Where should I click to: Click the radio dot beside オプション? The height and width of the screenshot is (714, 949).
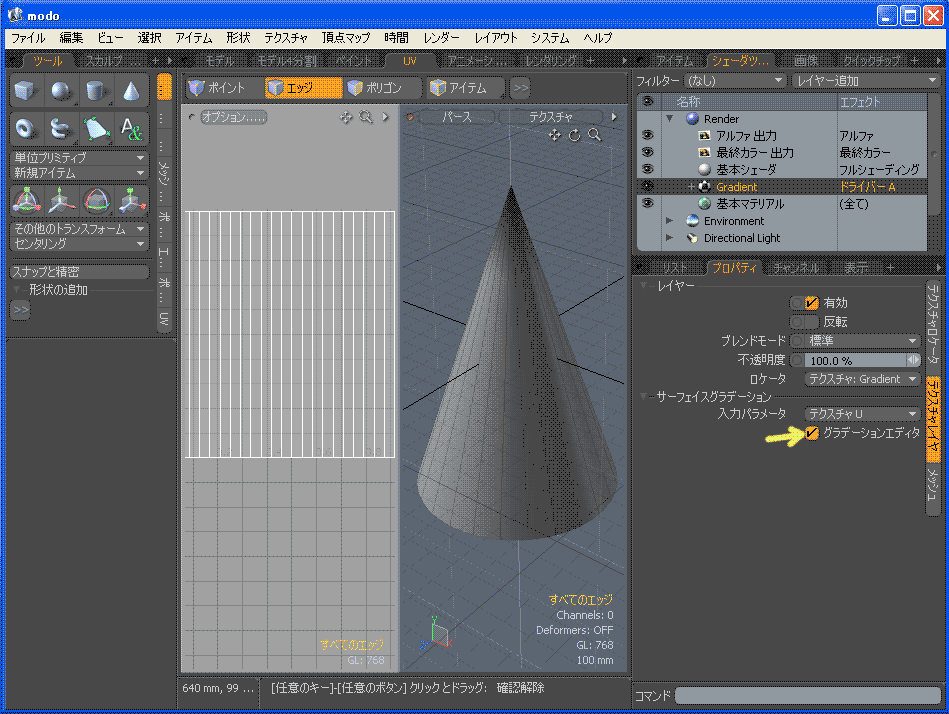click(192, 117)
